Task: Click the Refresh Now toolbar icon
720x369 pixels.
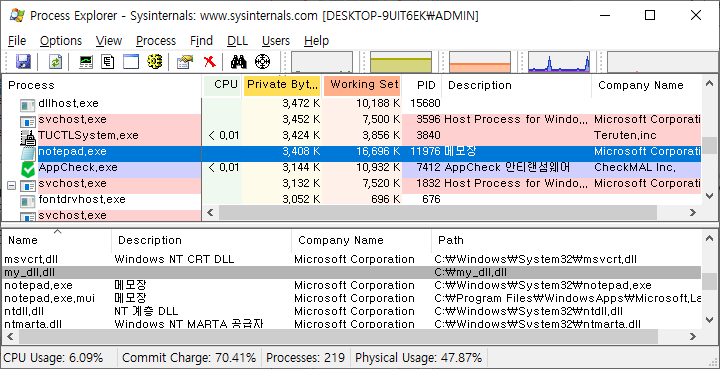Action: [55, 62]
